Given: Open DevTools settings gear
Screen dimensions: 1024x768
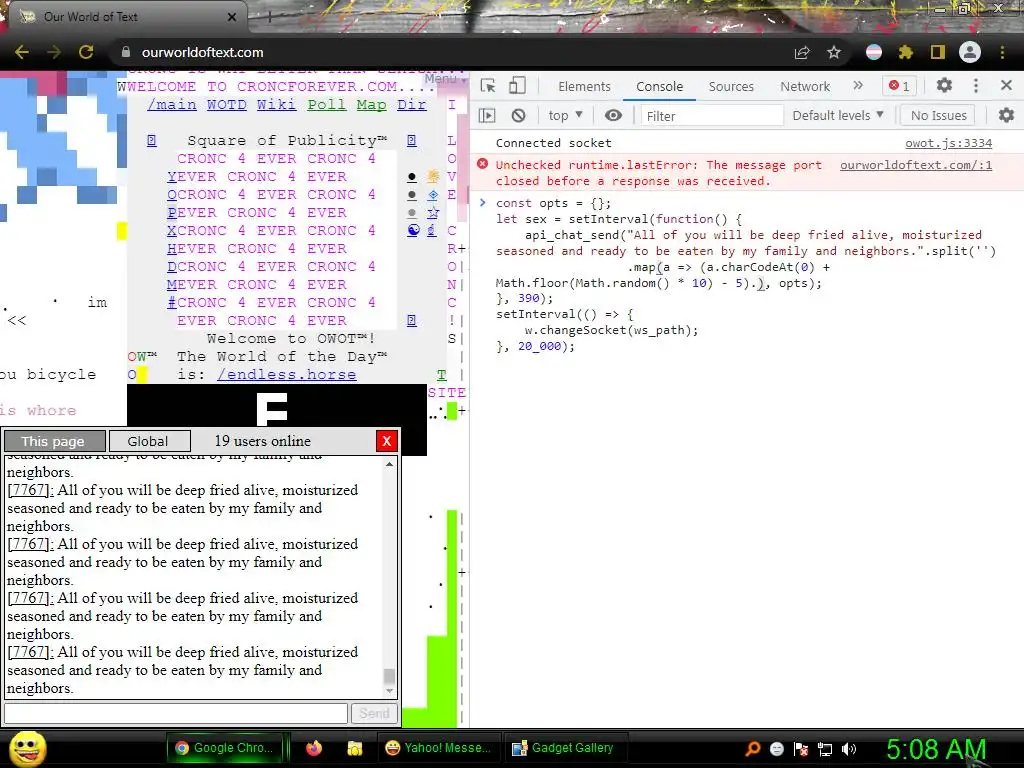Looking at the screenshot, I should (944, 86).
